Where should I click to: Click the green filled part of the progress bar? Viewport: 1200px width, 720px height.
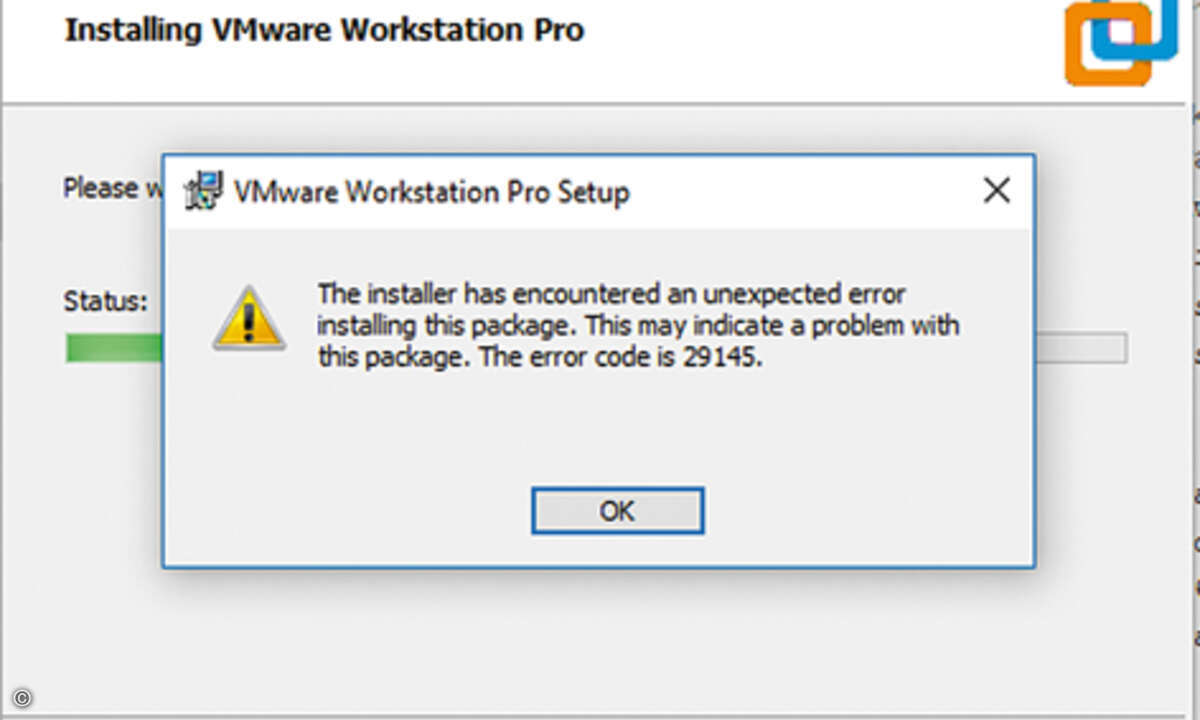click(x=114, y=348)
